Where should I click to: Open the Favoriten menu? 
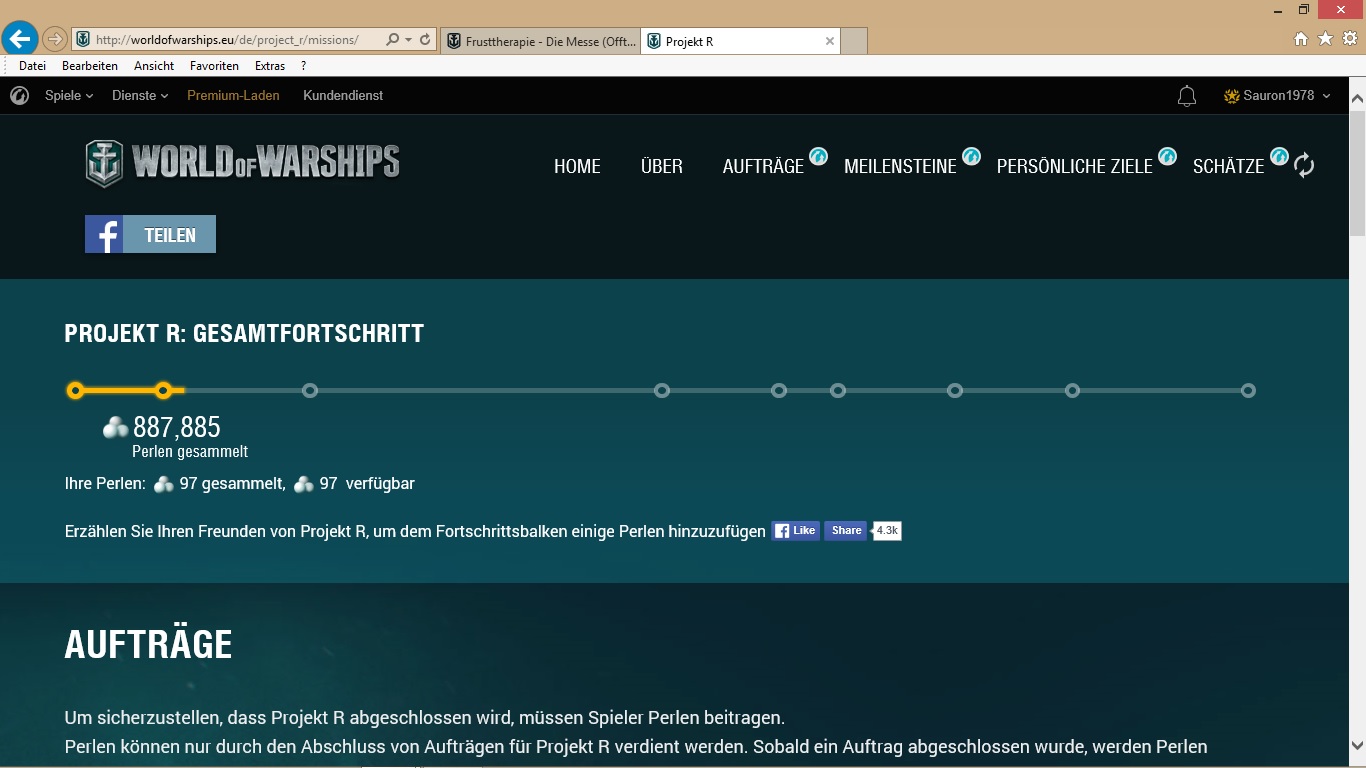point(214,66)
